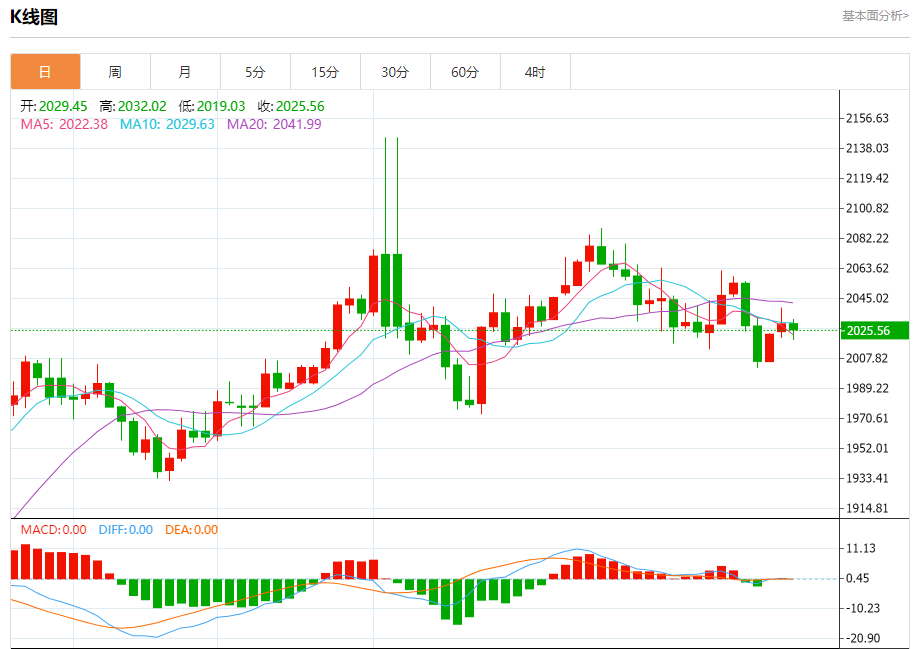920x649 pixels.
Task: Click the MA10: 2029.63 label
Action: tap(167, 124)
